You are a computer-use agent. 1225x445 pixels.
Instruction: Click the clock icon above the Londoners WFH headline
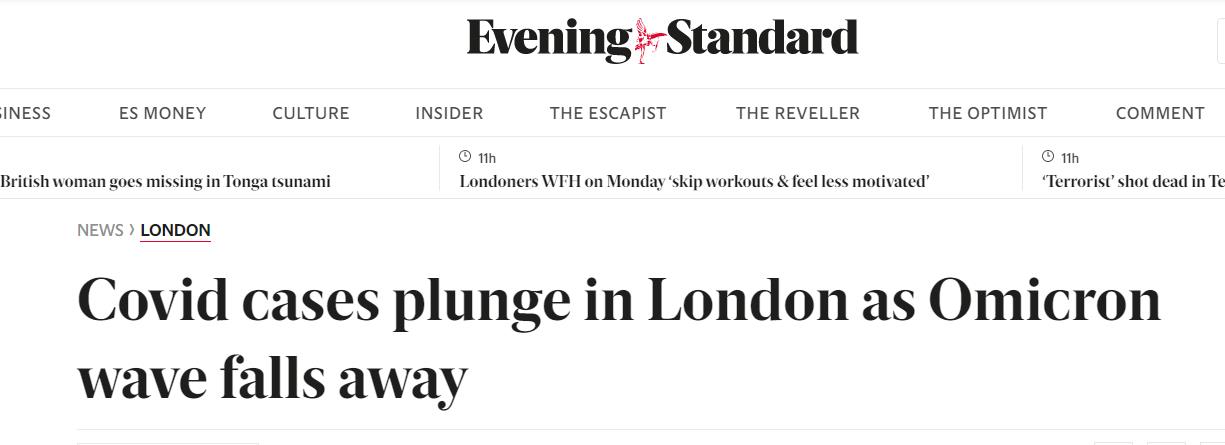click(465, 157)
